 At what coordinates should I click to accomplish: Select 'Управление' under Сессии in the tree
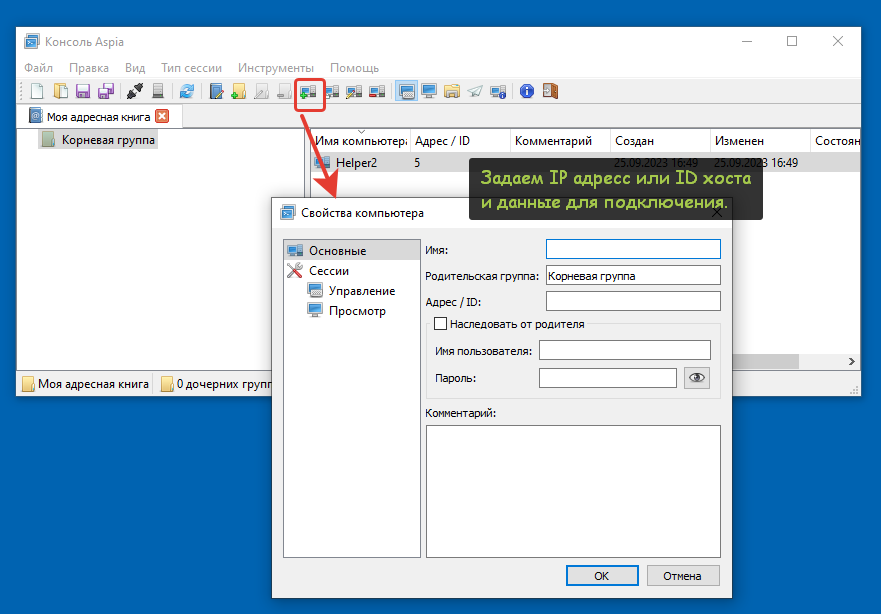click(x=361, y=291)
